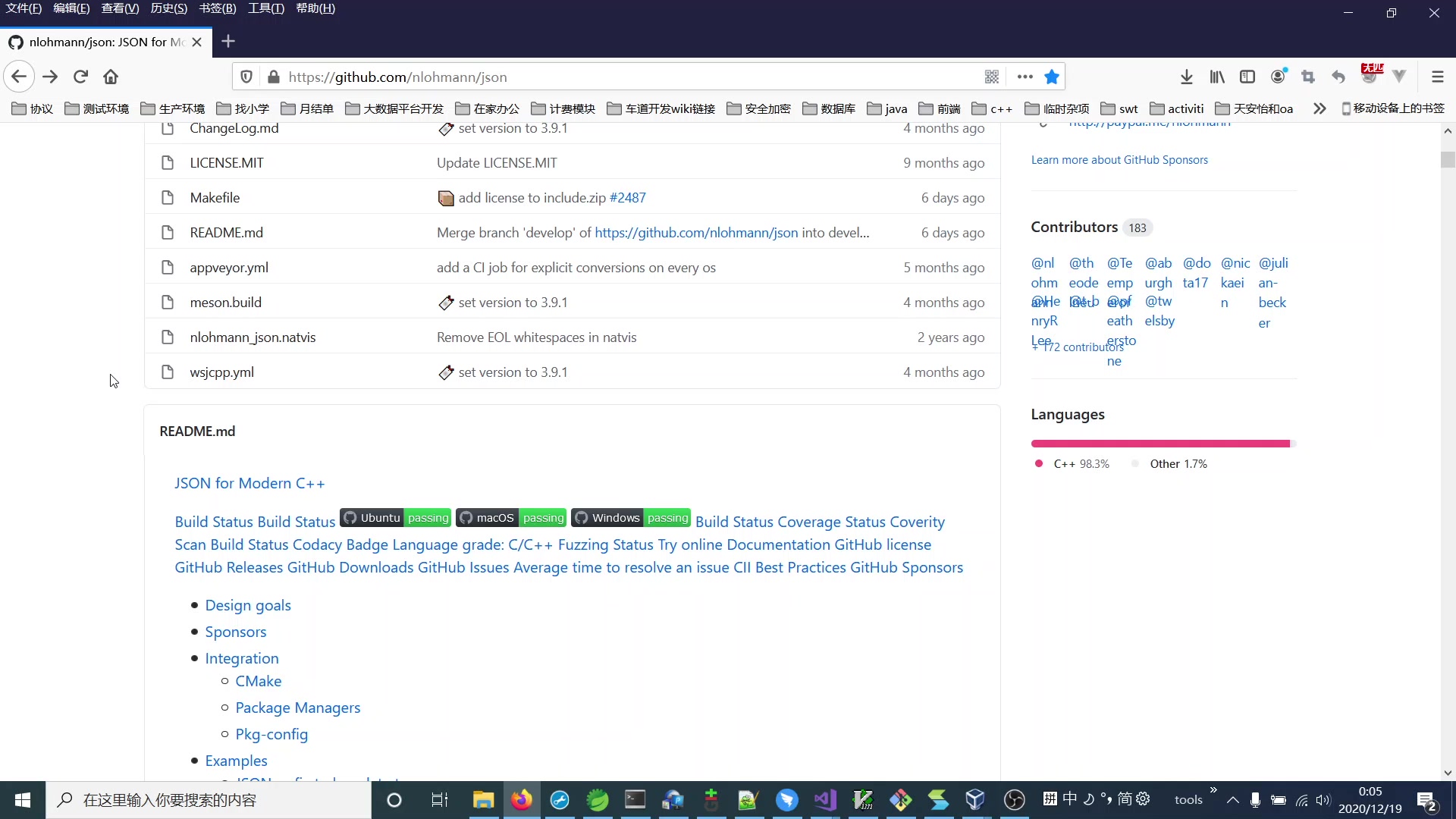Viewport: 1456px width, 819px height.
Task: Open the 历史(S) menu
Action: (x=168, y=8)
